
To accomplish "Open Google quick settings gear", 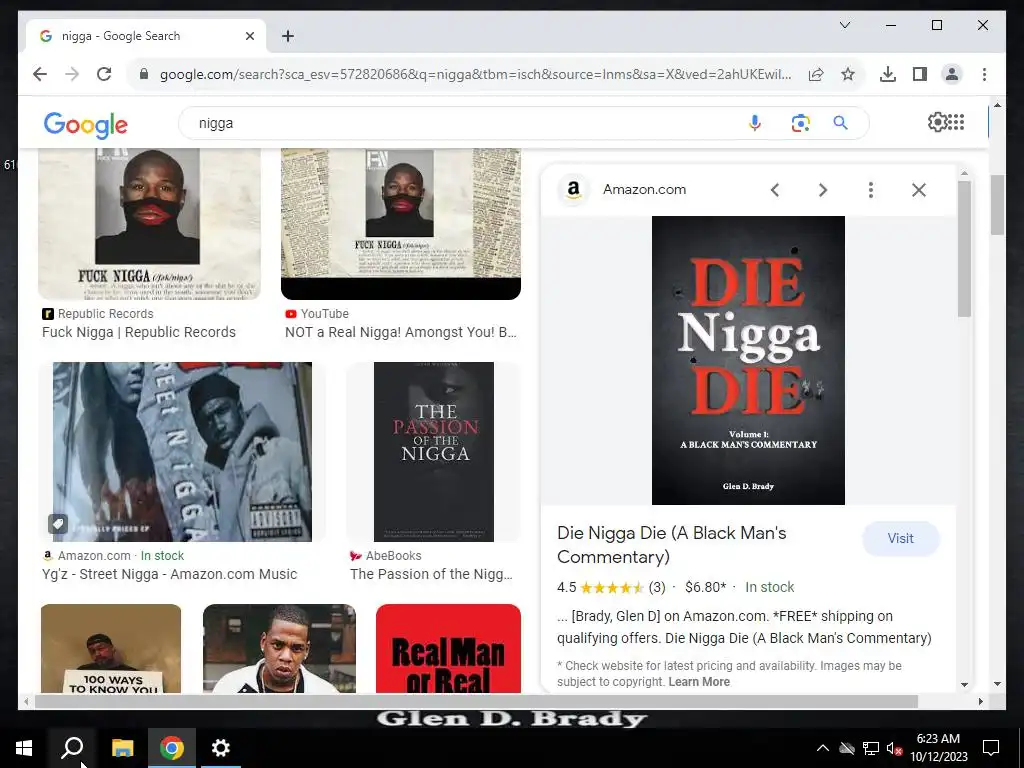I will [x=936, y=122].
